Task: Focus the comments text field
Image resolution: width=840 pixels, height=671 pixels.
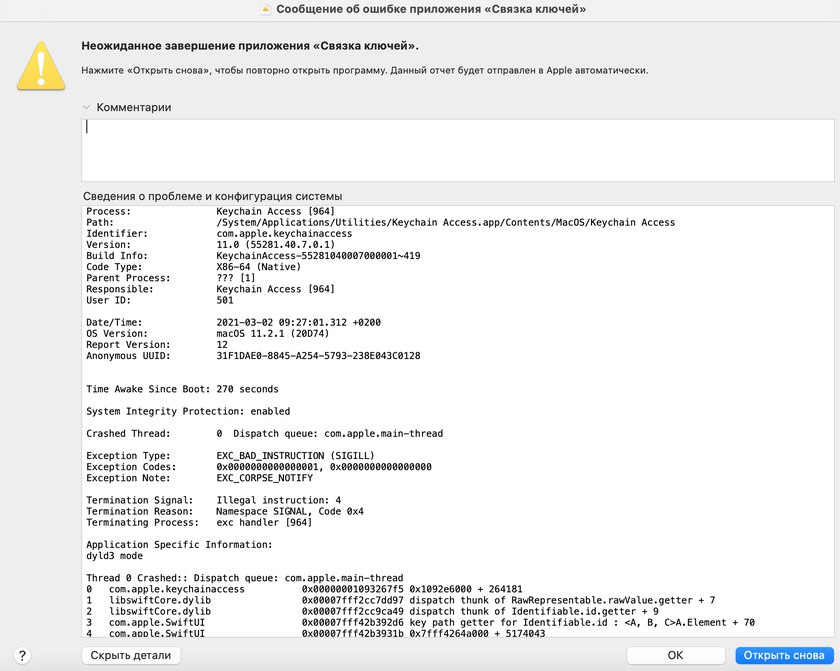Action: (458, 150)
